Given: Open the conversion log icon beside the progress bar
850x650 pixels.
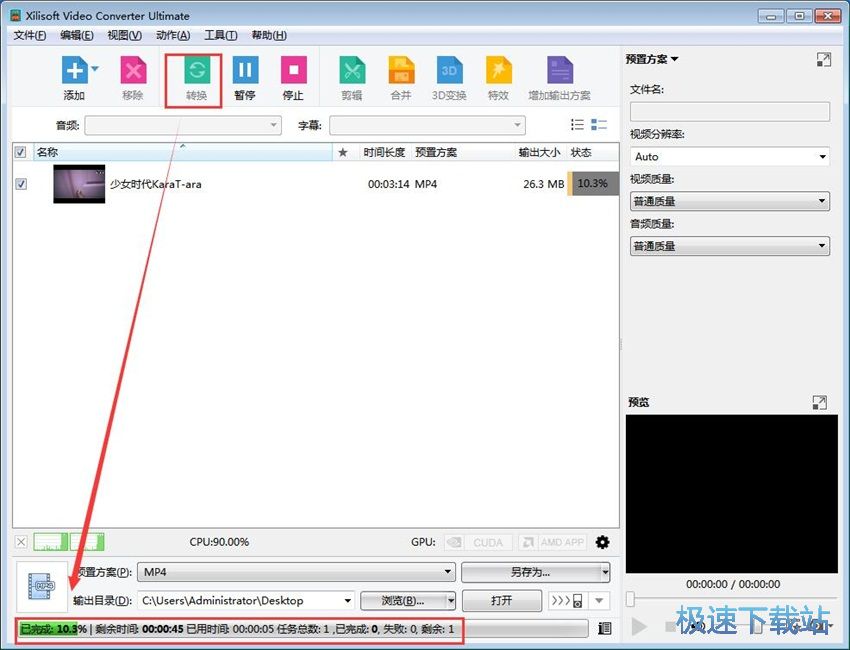Looking at the screenshot, I should [x=604, y=628].
